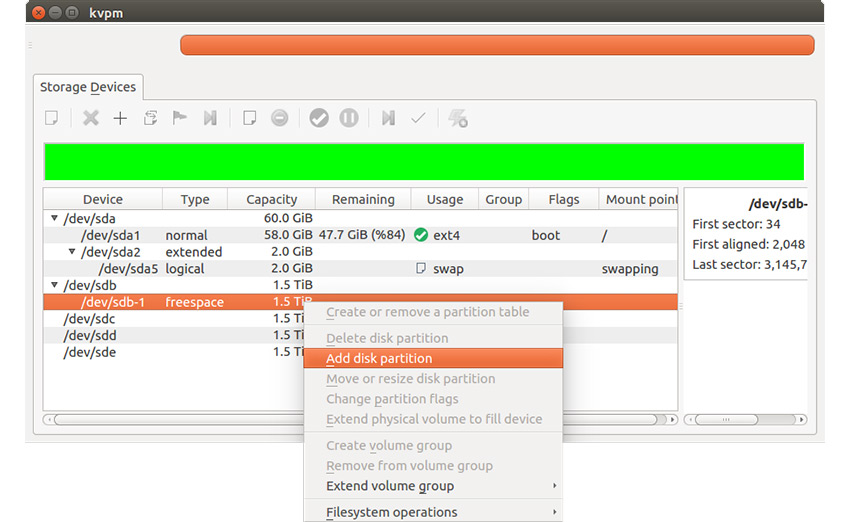The width and height of the screenshot is (850, 522).
Task: Click the green ext4 mounted status icon
Action: (x=421, y=235)
